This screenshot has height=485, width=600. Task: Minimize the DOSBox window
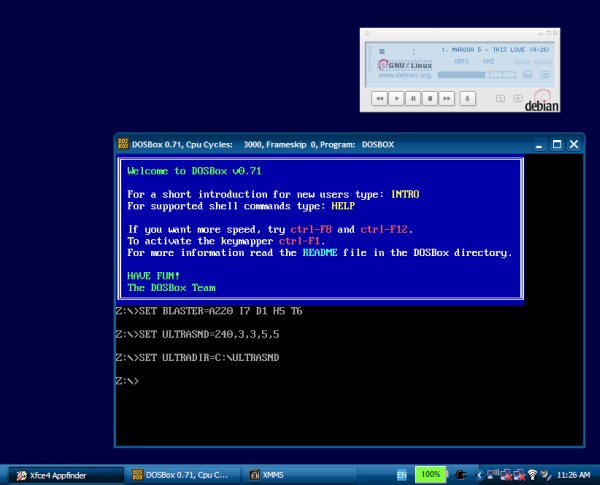pyautogui.click(x=539, y=144)
